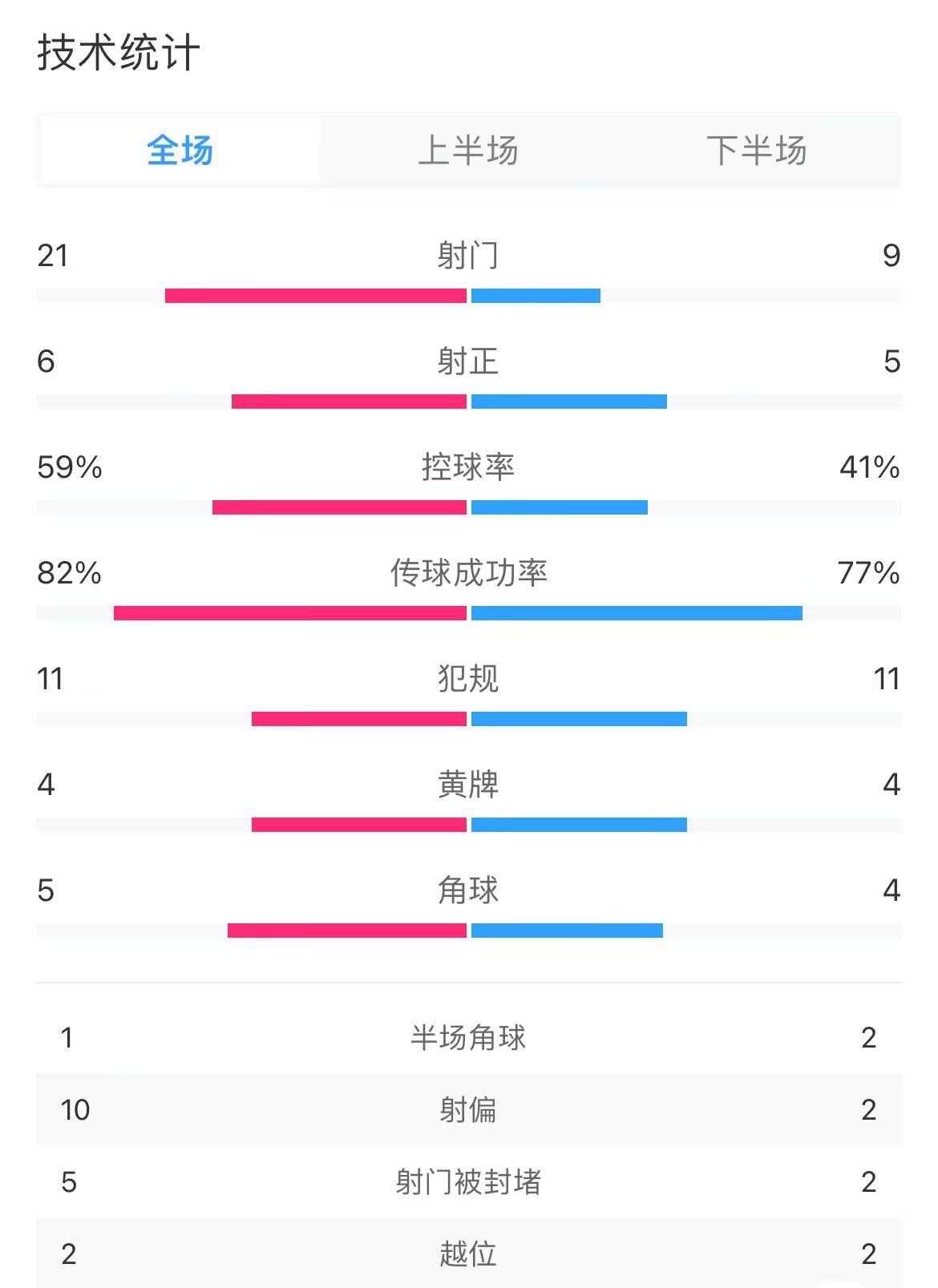This screenshot has height=1288, width=938.
Task: Select the 射门被封堵 row label
Action: coord(468,1182)
